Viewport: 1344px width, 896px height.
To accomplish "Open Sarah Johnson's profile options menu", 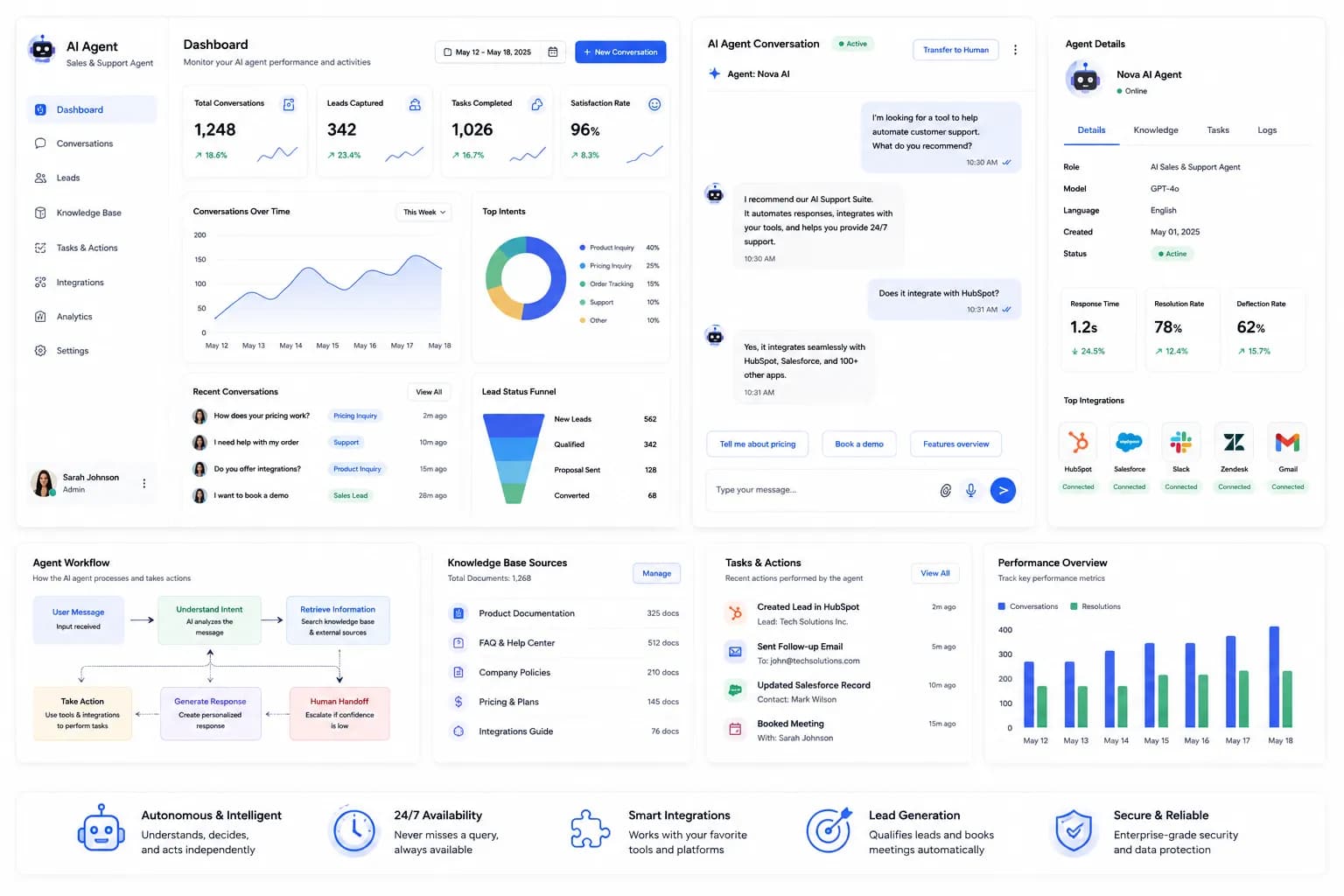I will [144, 483].
